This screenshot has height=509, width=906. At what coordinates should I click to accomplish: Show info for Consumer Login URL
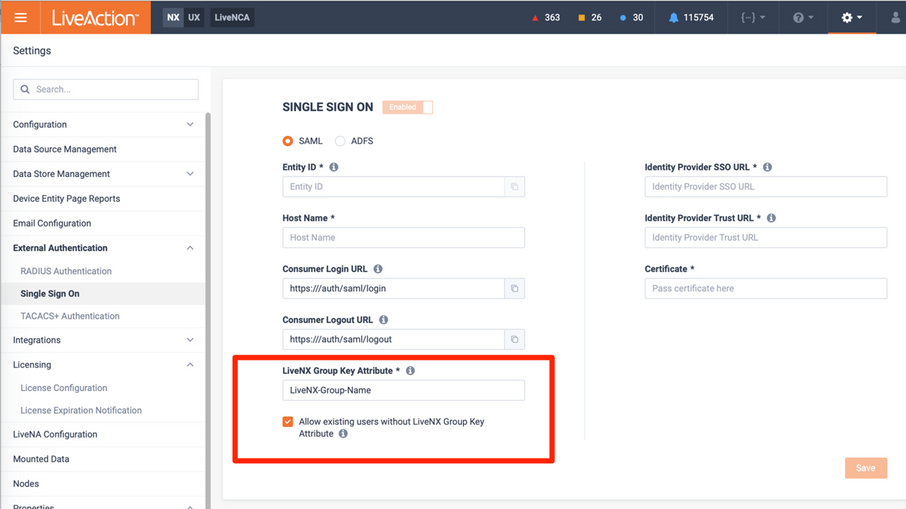(378, 269)
